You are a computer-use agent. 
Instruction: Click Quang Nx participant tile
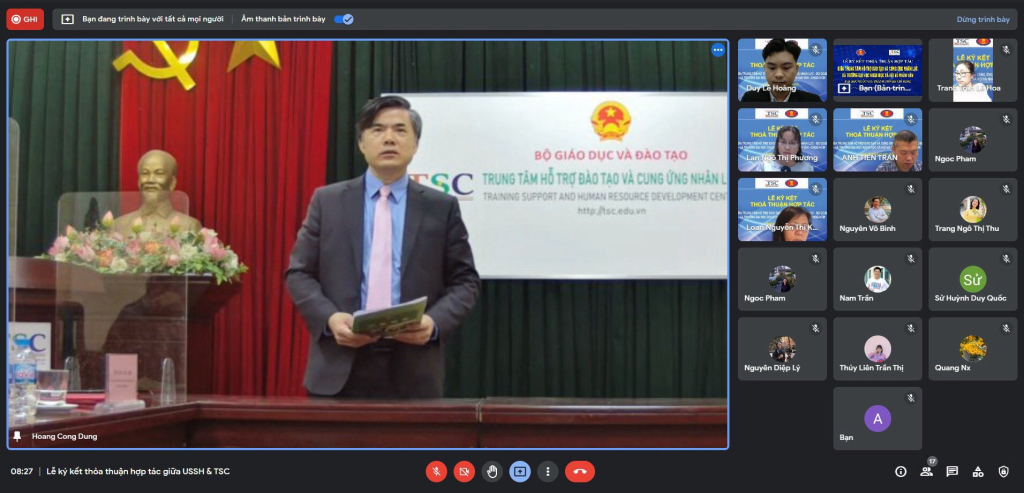coord(973,349)
